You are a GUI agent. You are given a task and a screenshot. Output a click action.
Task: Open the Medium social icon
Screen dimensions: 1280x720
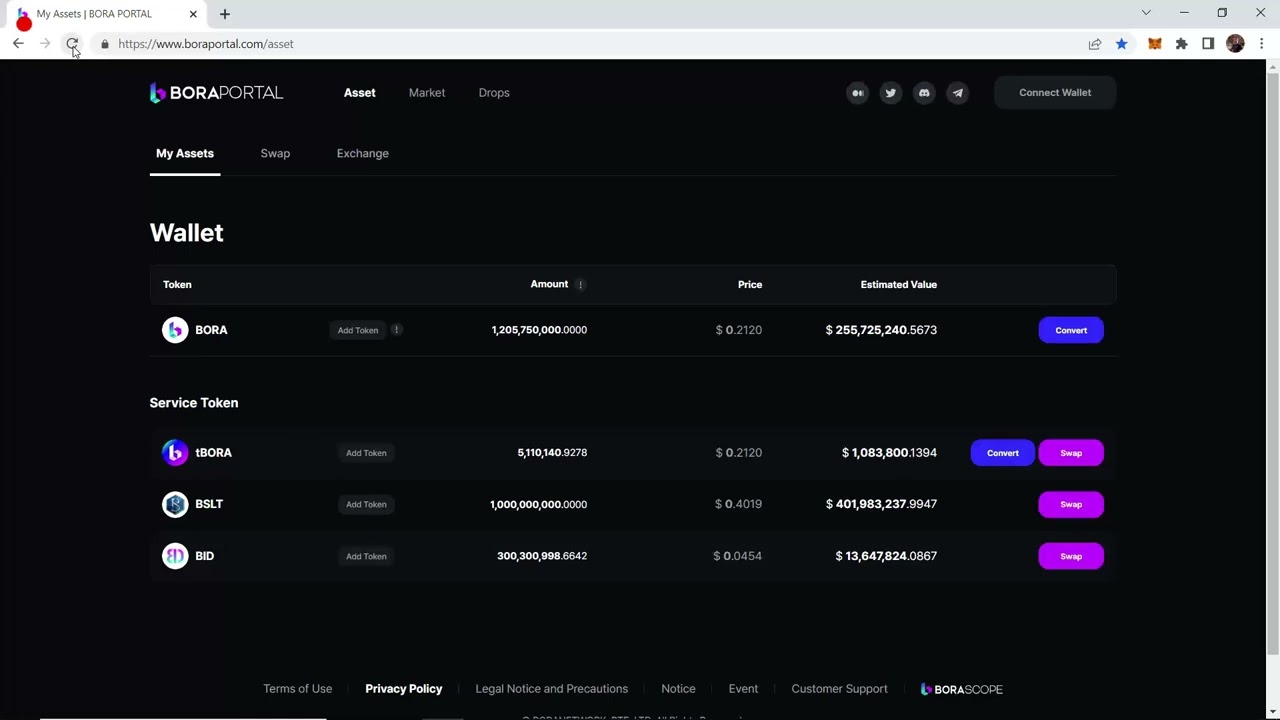point(857,93)
